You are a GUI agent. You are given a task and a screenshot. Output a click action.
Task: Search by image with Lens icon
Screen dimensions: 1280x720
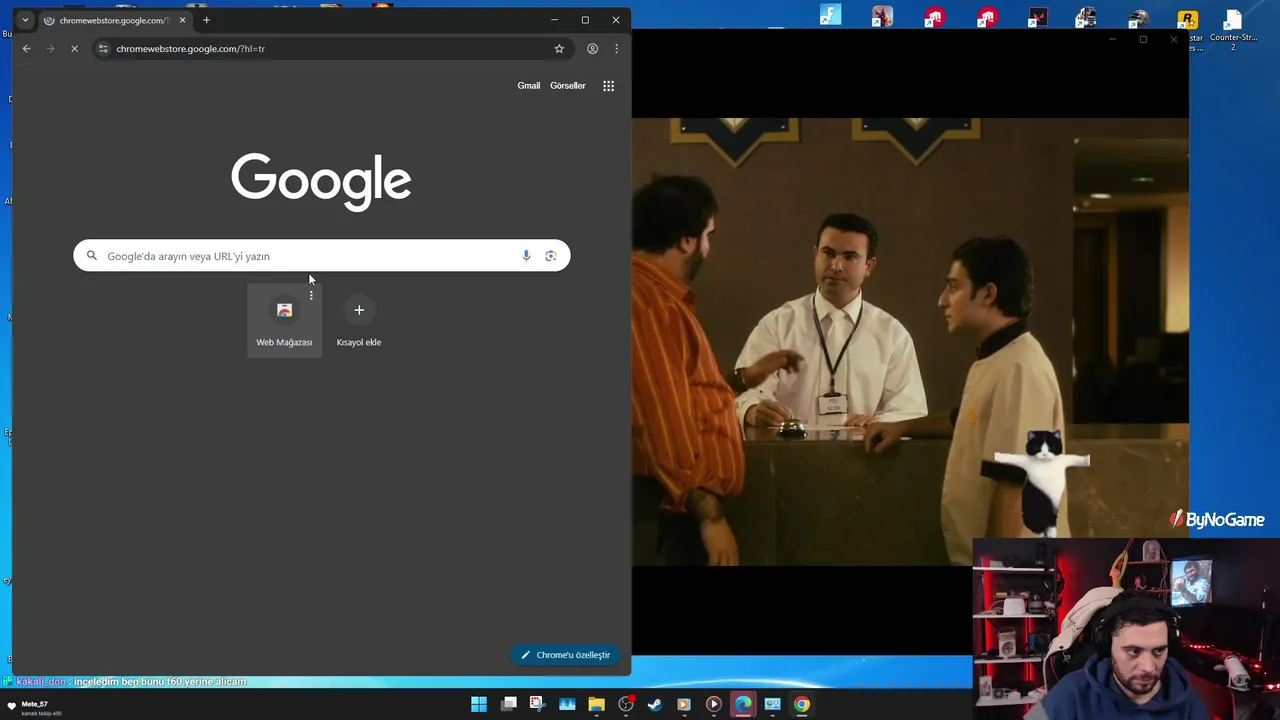pos(550,256)
